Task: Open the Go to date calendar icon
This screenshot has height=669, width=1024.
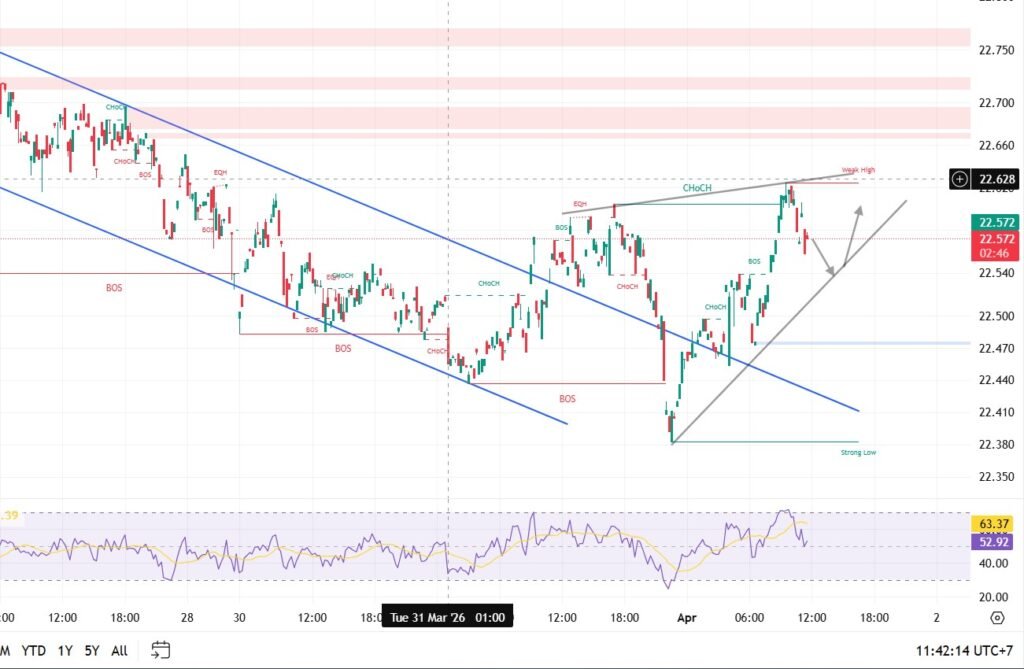Action: [160, 650]
